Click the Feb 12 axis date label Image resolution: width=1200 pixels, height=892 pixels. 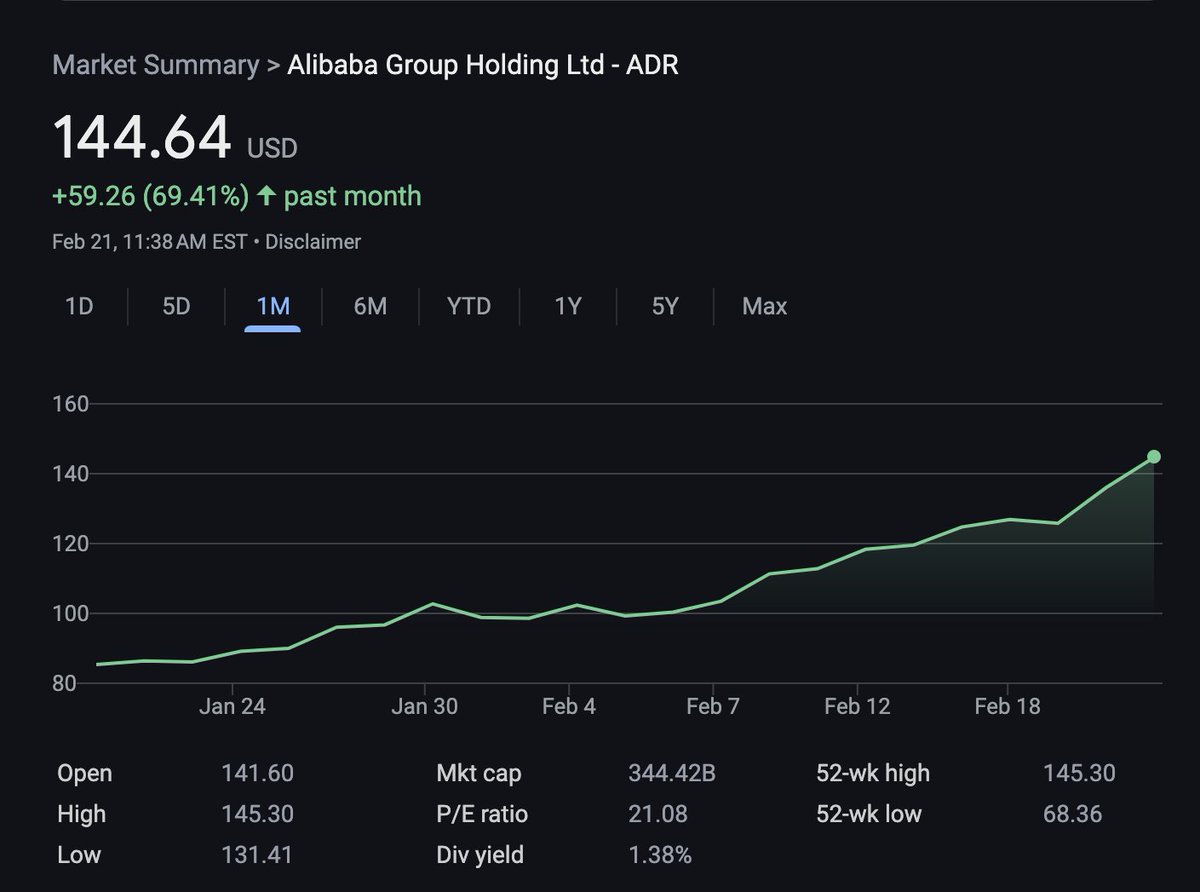coord(857,706)
